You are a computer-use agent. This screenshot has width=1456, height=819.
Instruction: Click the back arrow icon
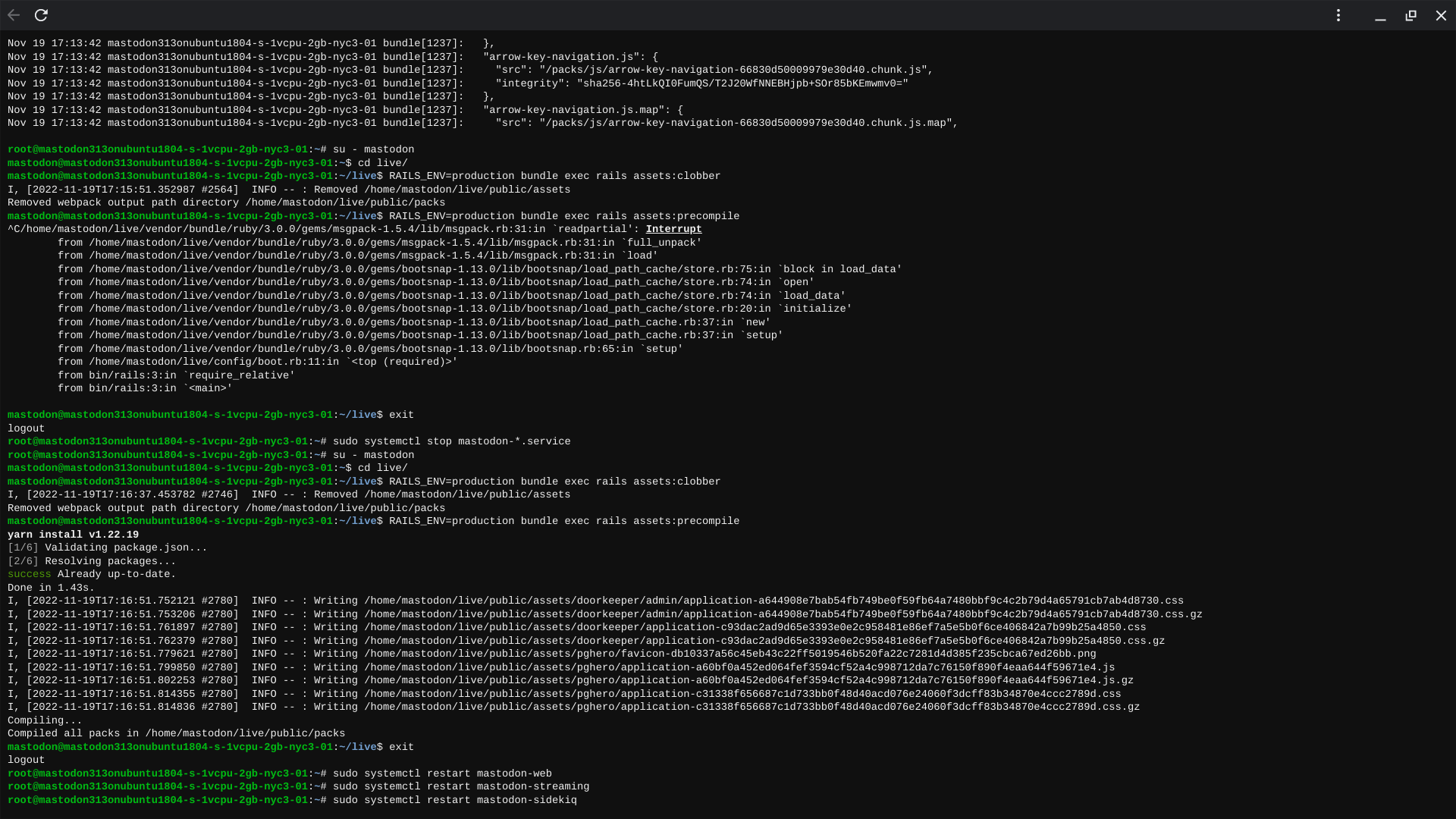(14, 14)
